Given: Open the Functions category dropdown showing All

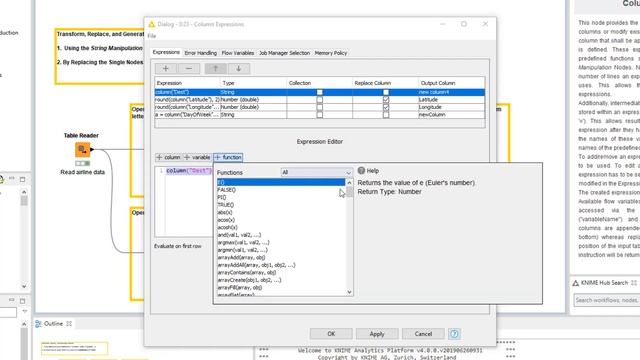Looking at the screenshot, I should [x=316, y=172].
